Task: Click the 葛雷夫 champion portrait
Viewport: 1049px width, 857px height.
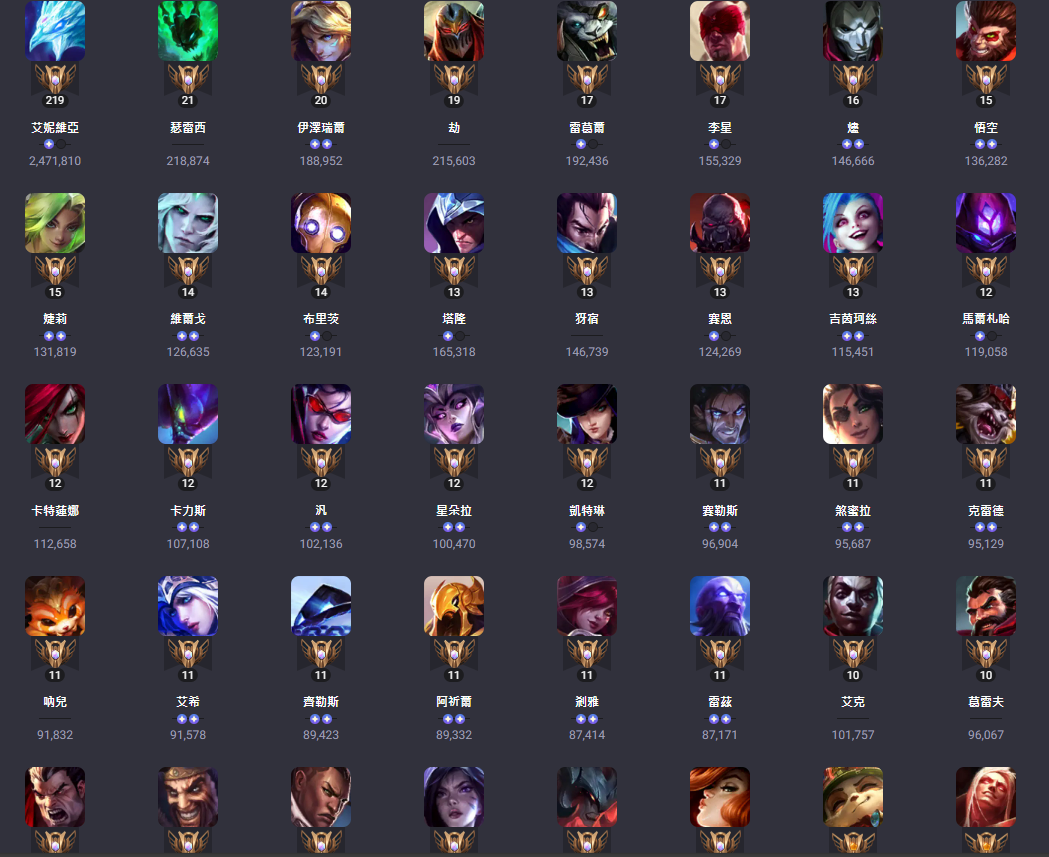Action: [x=986, y=606]
